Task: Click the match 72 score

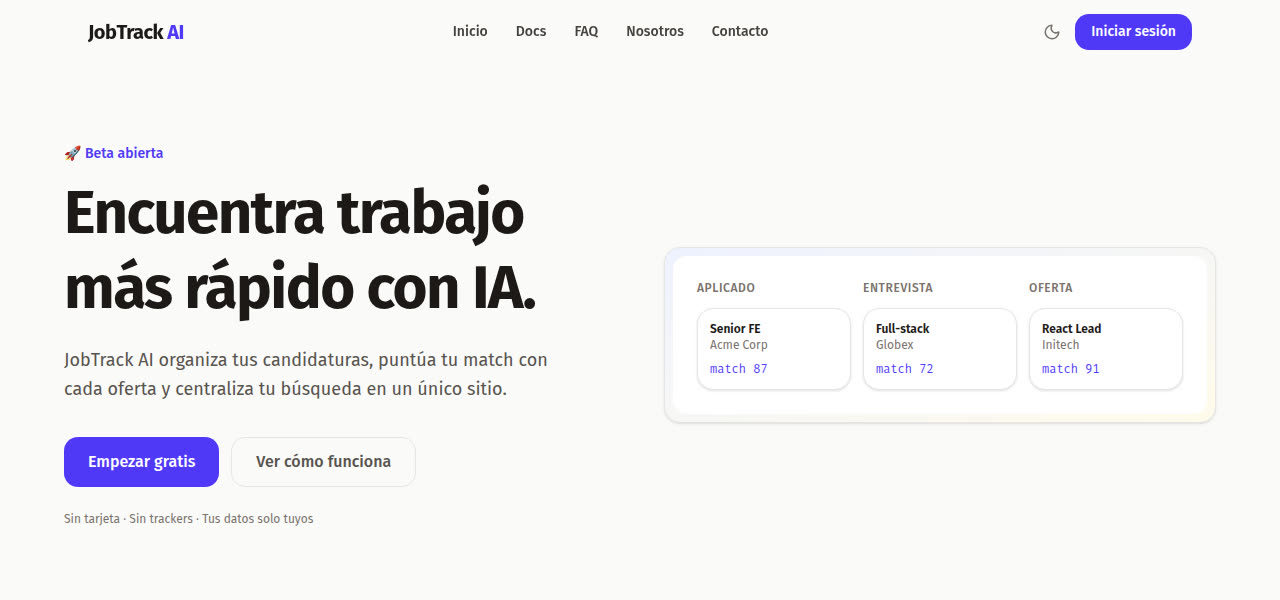Action: pyautogui.click(x=905, y=369)
